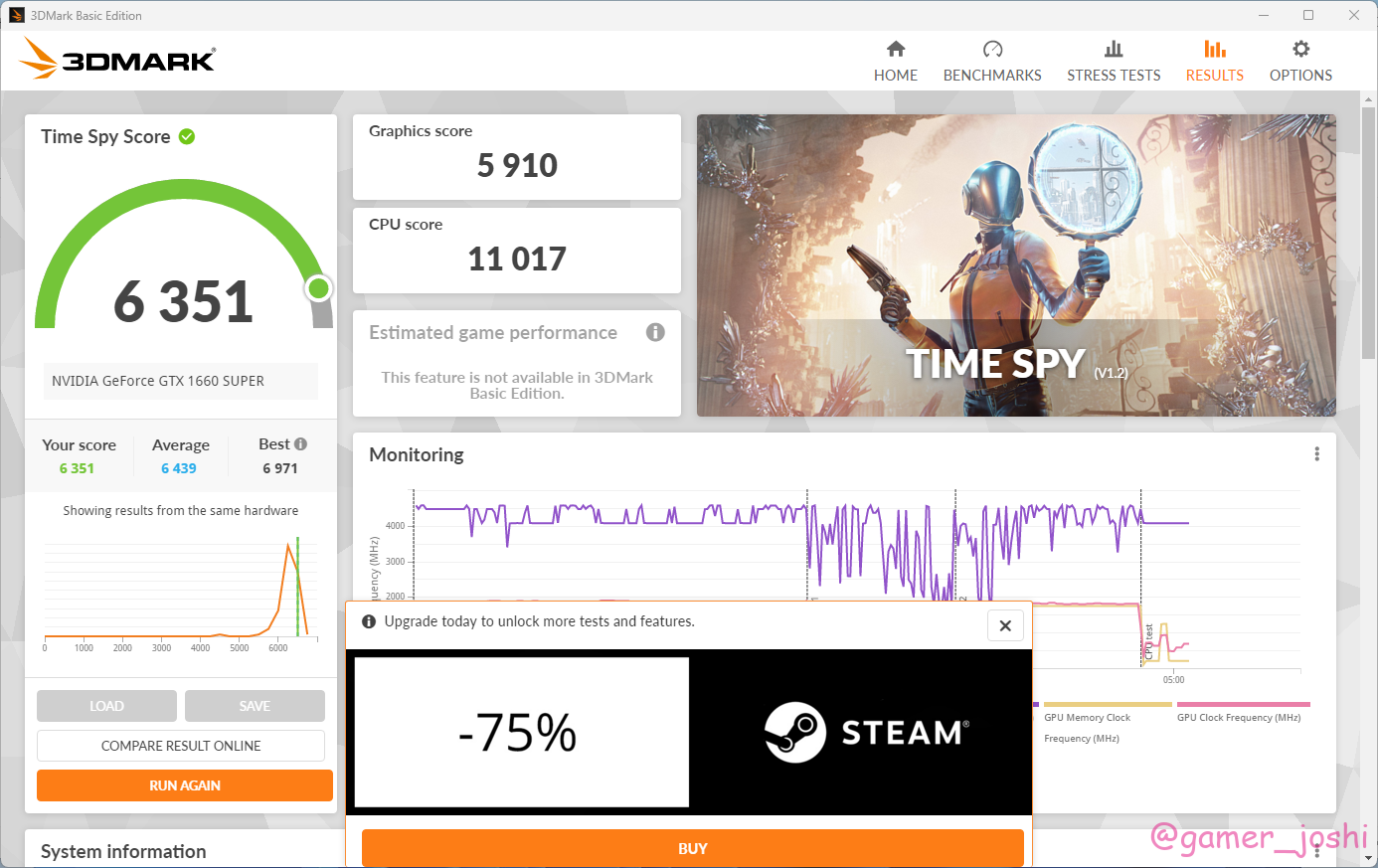The image size is (1378, 868).
Task: Switch to the STRESS TESTS tab
Action: click(x=1114, y=61)
